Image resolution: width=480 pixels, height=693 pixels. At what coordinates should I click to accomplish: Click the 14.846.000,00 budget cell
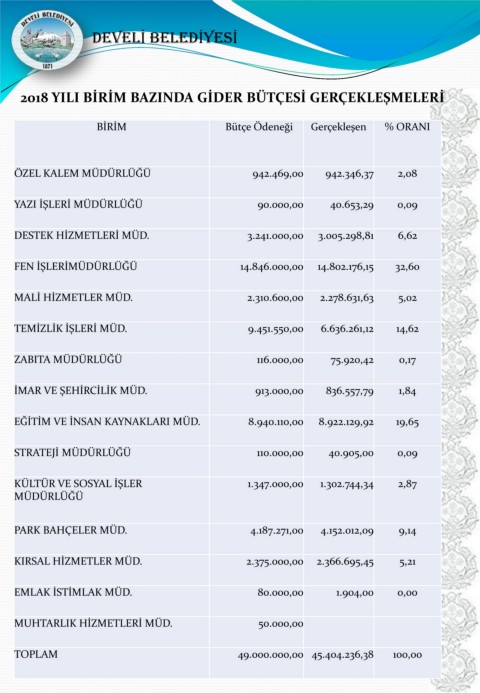[x=271, y=267]
